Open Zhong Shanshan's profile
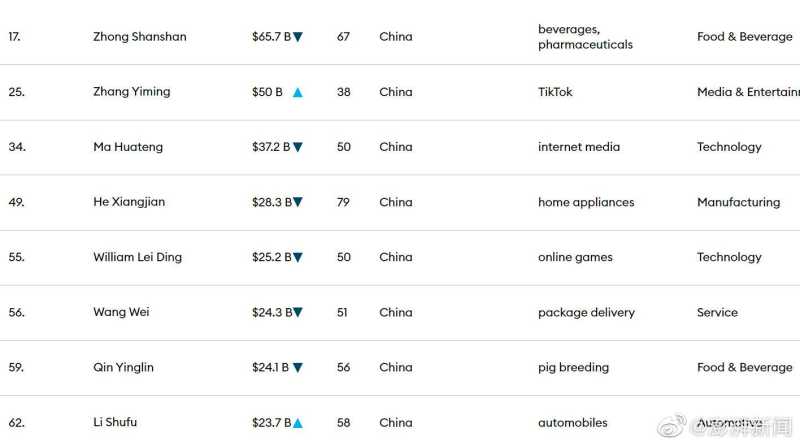The width and height of the screenshot is (800, 446). click(139, 37)
